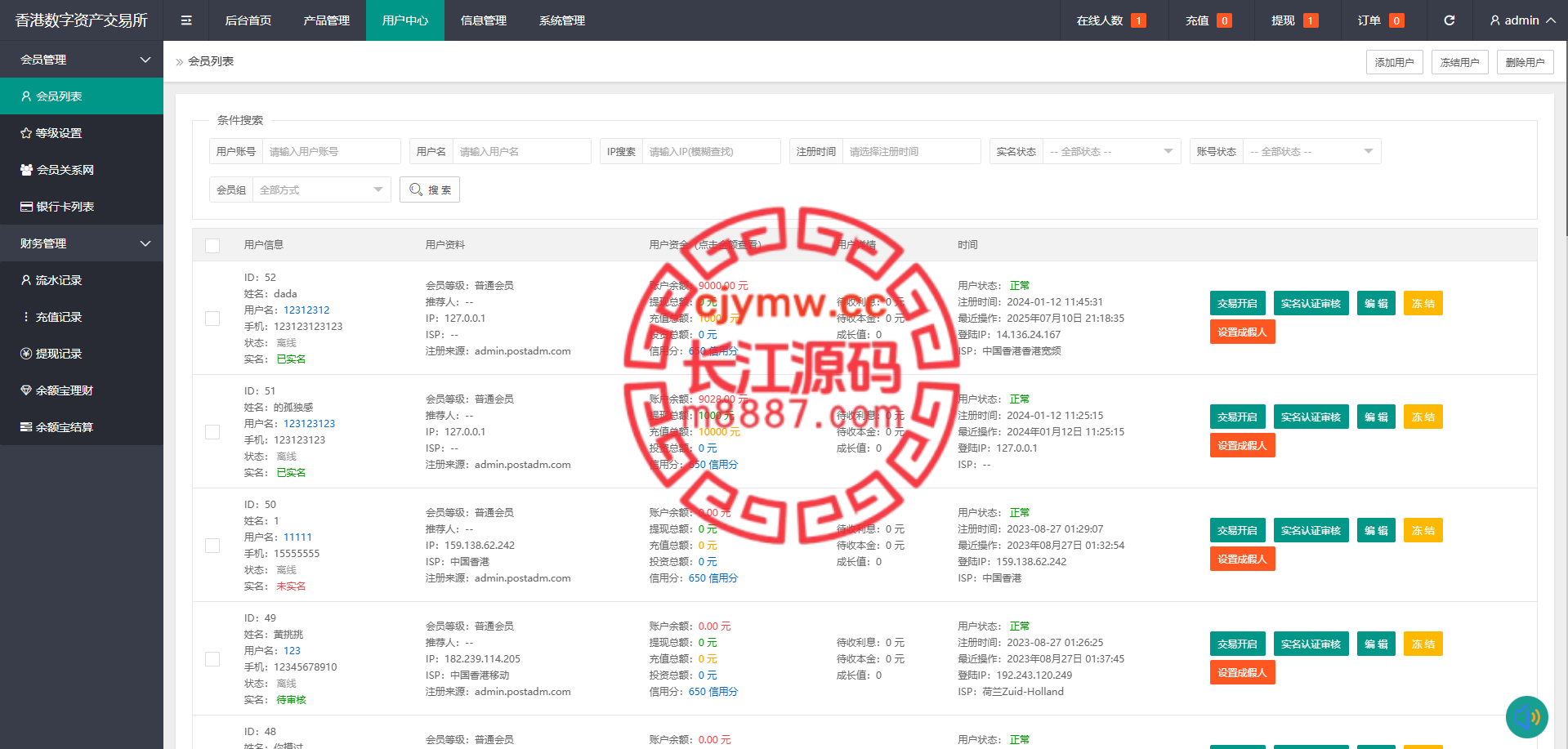1568x749 pixels.
Task: Click 设置成假人 for user ID 52
Action: click(x=1243, y=332)
